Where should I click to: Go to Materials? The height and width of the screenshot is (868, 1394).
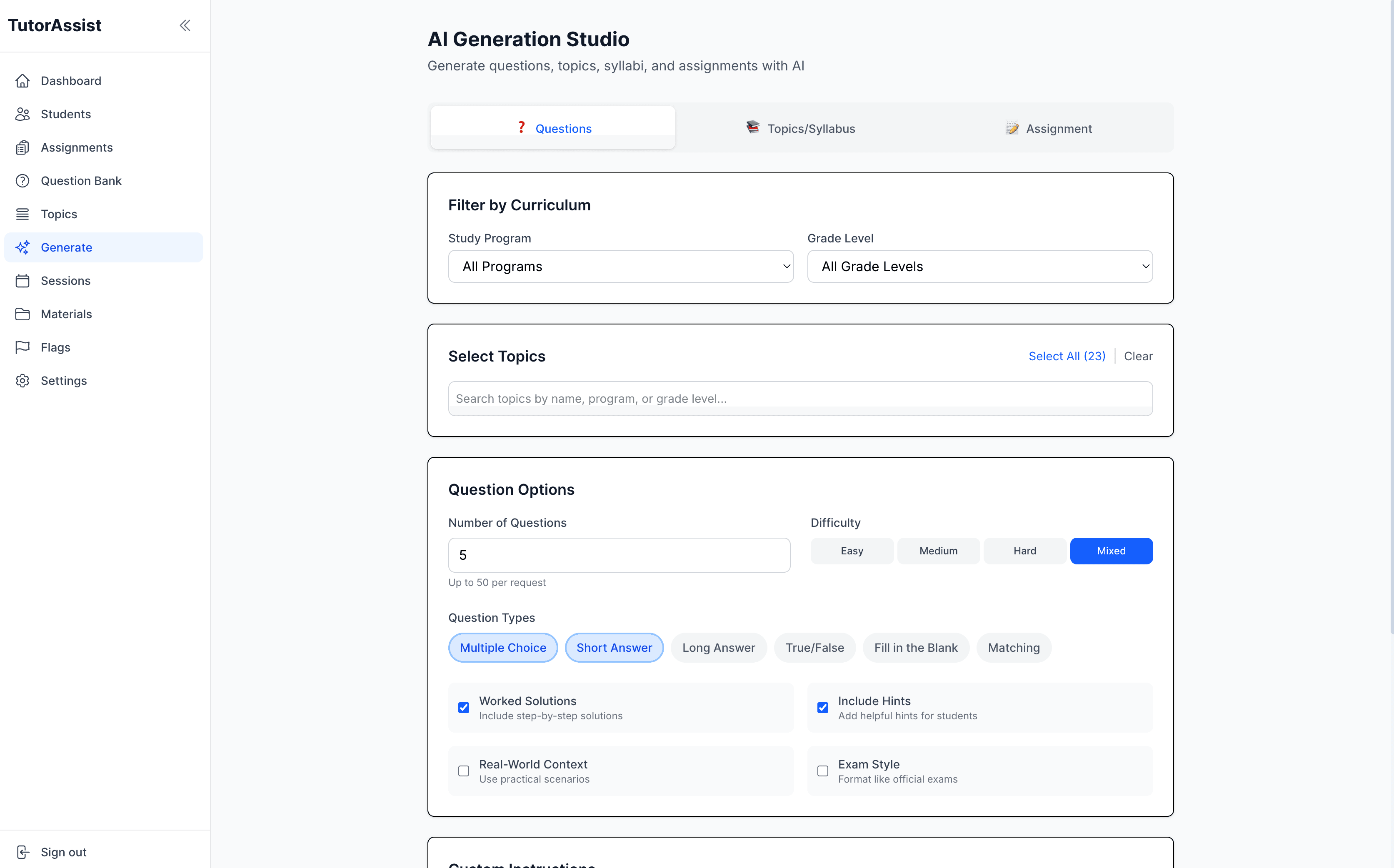click(x=103, y=314)
